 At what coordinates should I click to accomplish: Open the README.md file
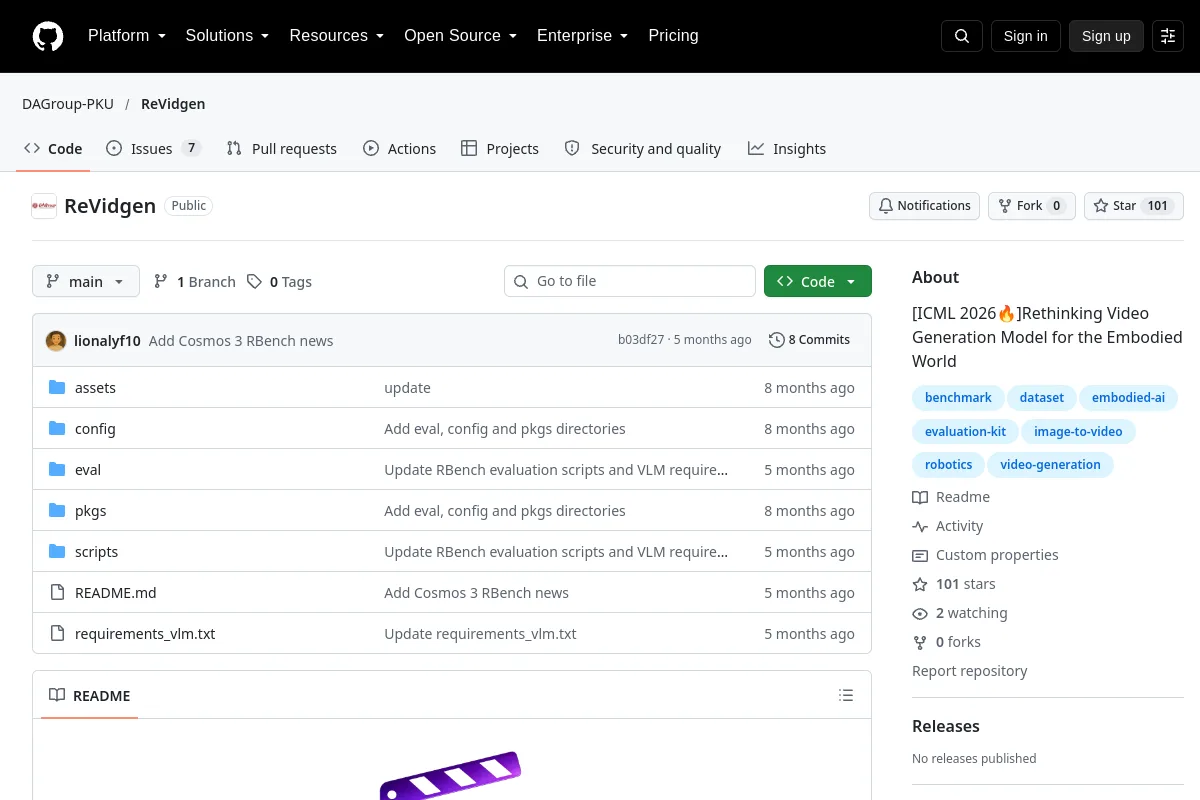click(x=116, y=593)
